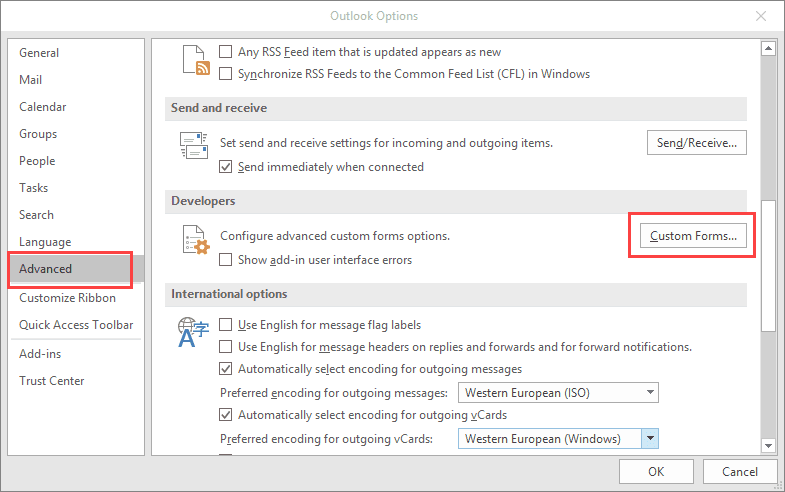The height and width of the screenshot is (492, 785).
Task: Check Use English for message headers on replies
Action: click(x=226, y=347)
